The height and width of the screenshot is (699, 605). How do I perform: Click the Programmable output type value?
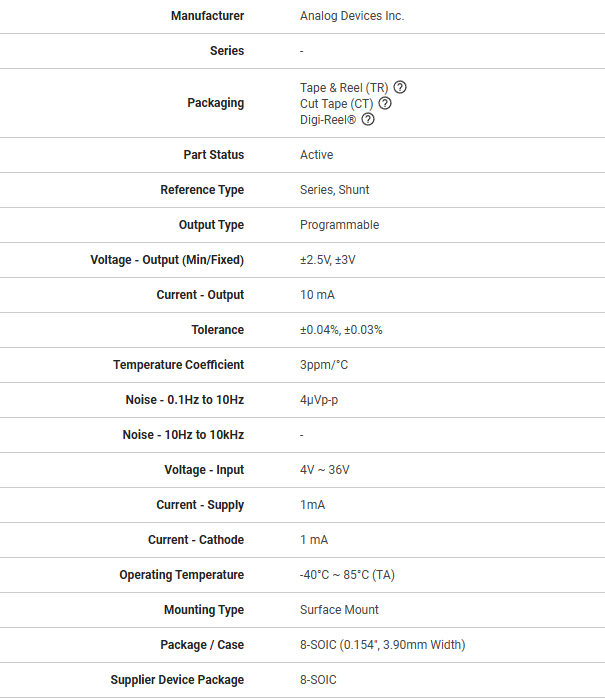point(340,225)
